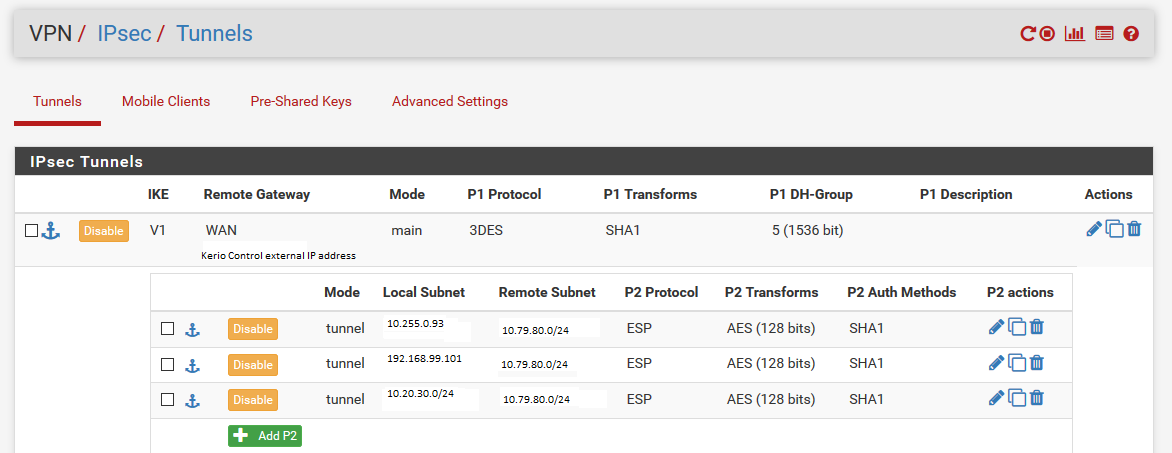
Task: Edit the phase 1 WAN tunnel entry
Action: tap(1094, 229)
